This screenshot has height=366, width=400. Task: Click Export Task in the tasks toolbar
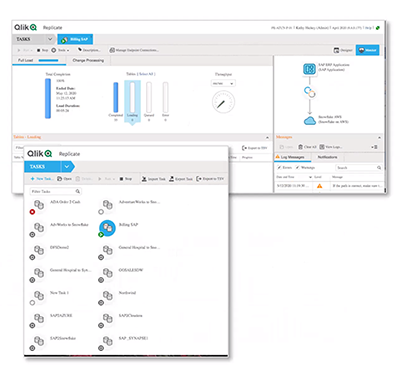tap(181, 179)
